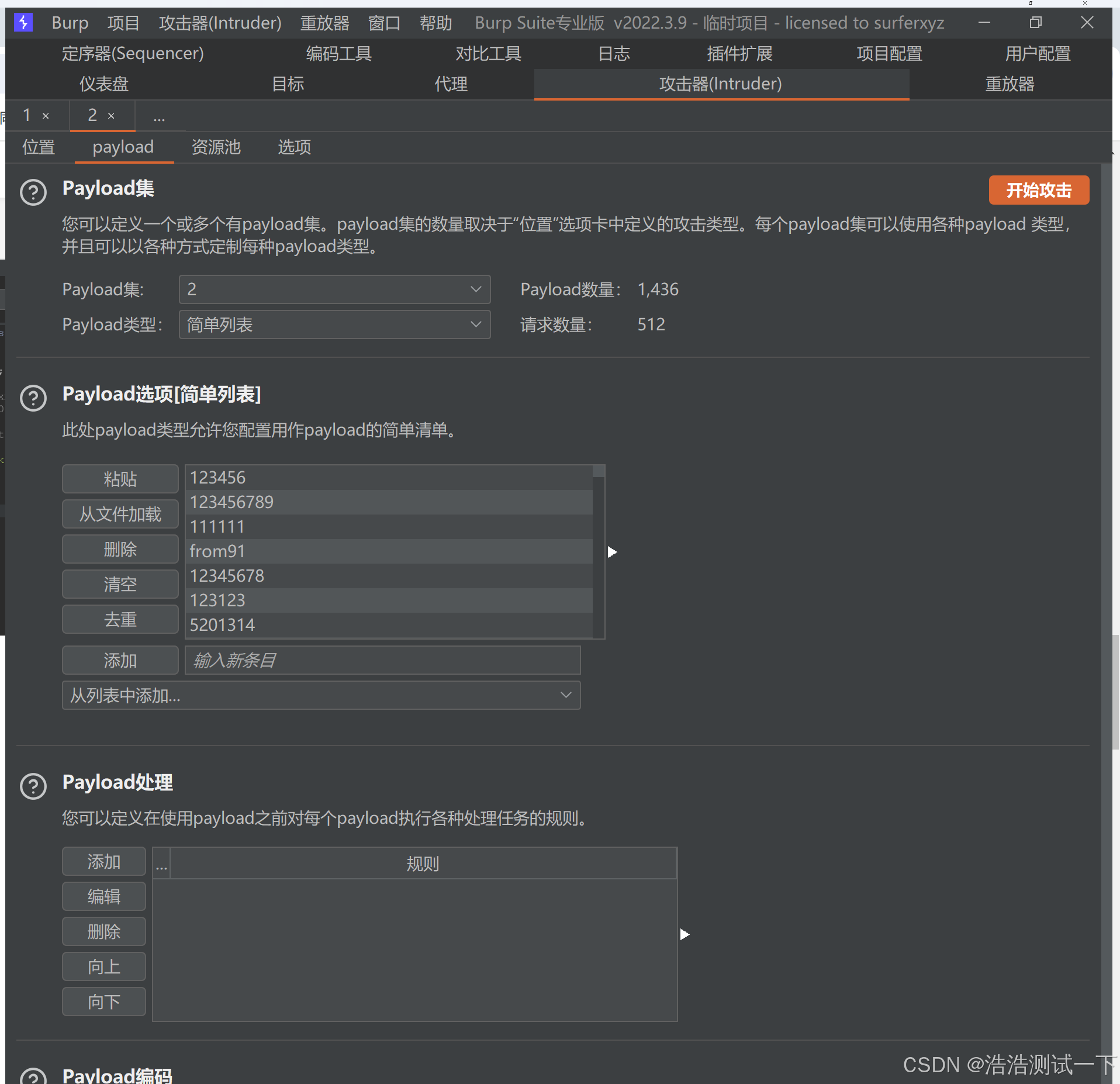Select payload entry 5201314
Screen dimensions: 1120x1084
[389, 625]
